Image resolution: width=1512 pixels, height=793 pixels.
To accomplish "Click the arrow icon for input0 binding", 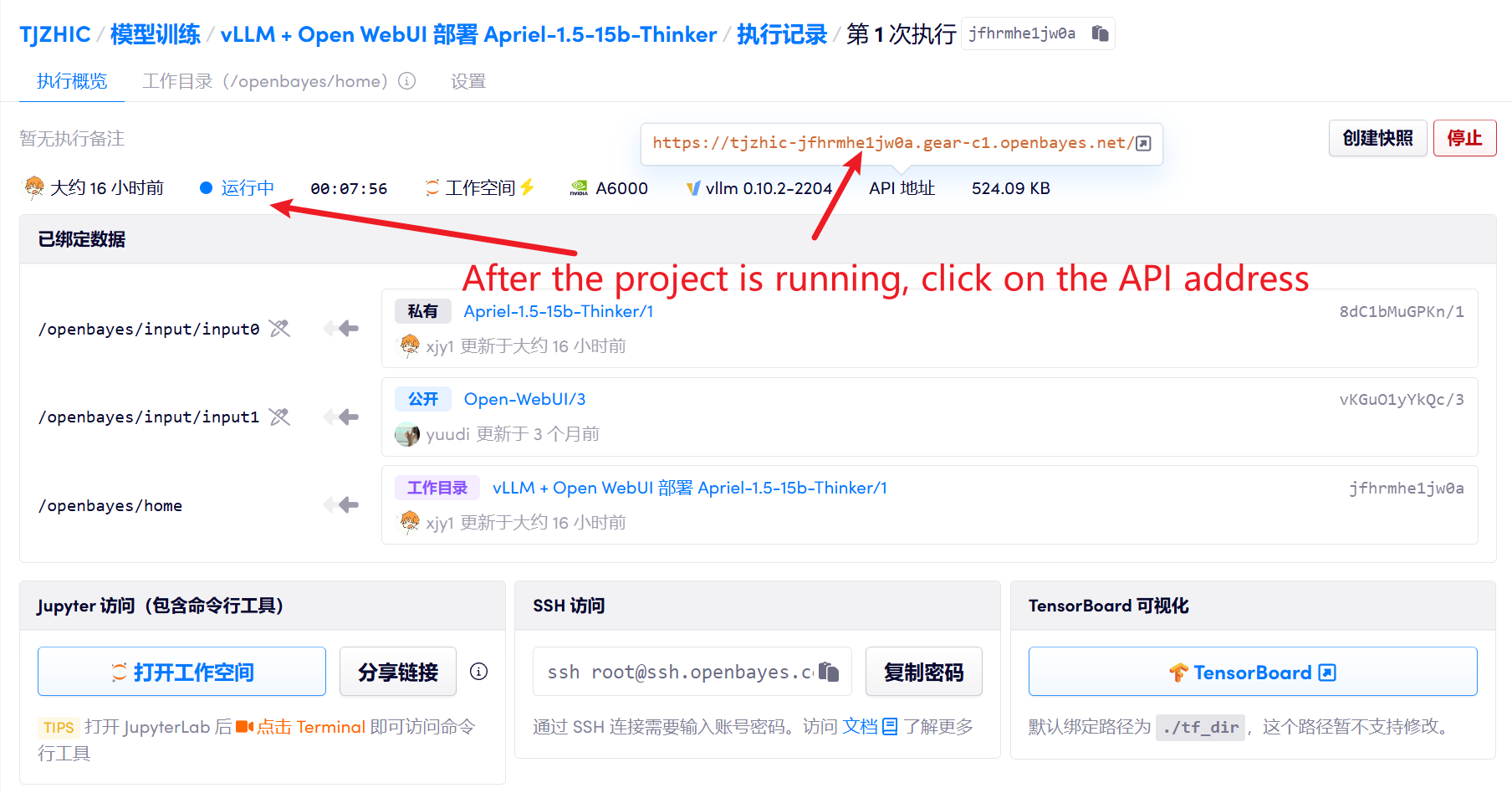I will pos(341,329).
